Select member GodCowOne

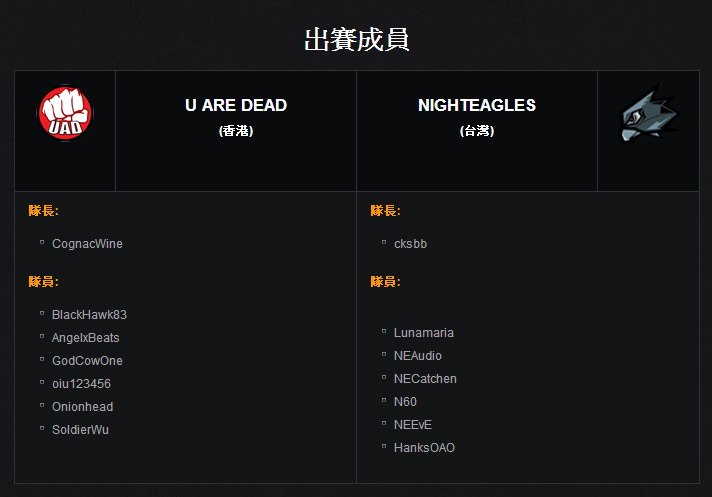click(x=87, y=361)
